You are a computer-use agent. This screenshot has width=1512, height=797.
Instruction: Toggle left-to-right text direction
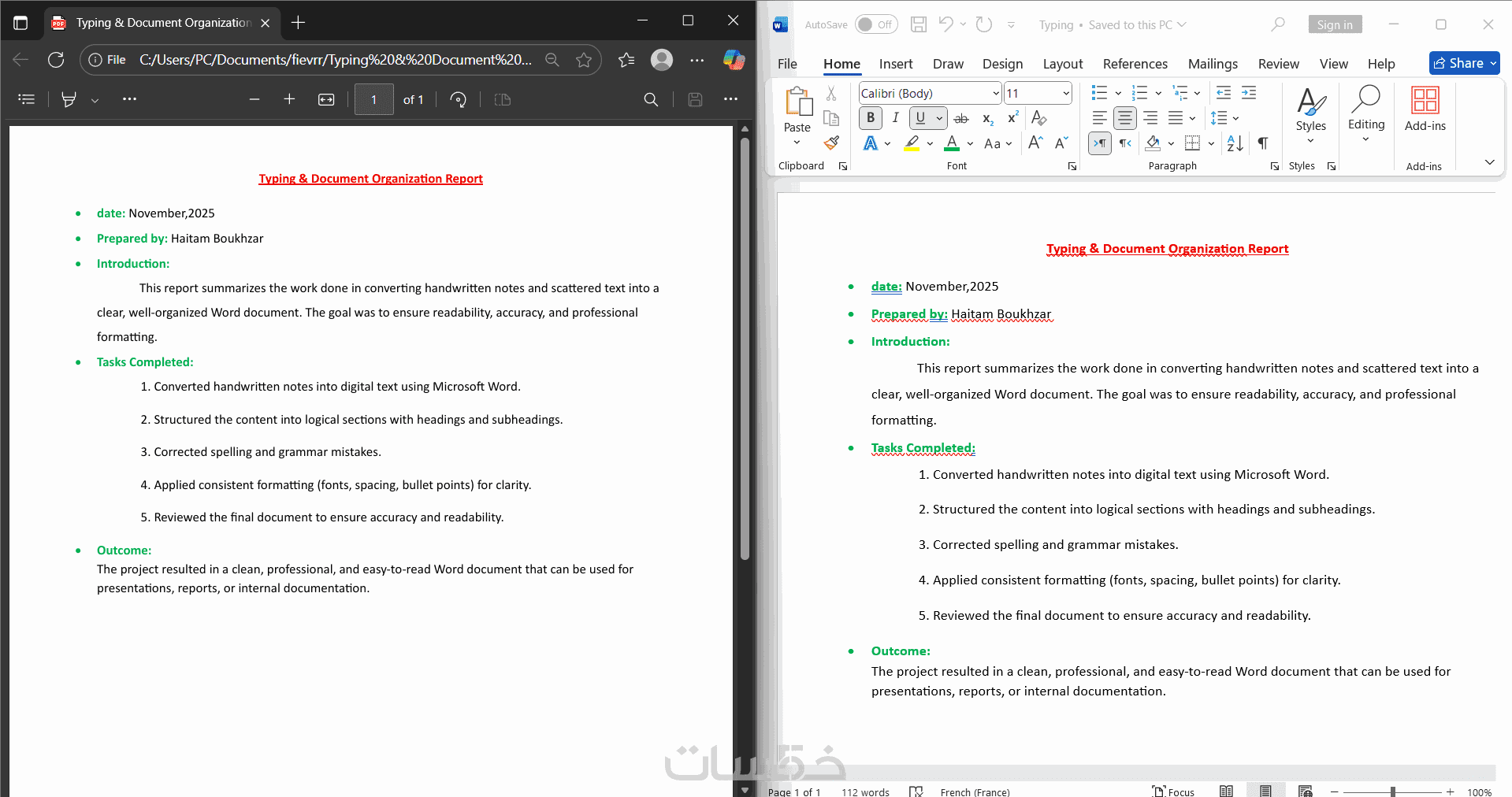pyautogui.click(x=1100, y=143)
